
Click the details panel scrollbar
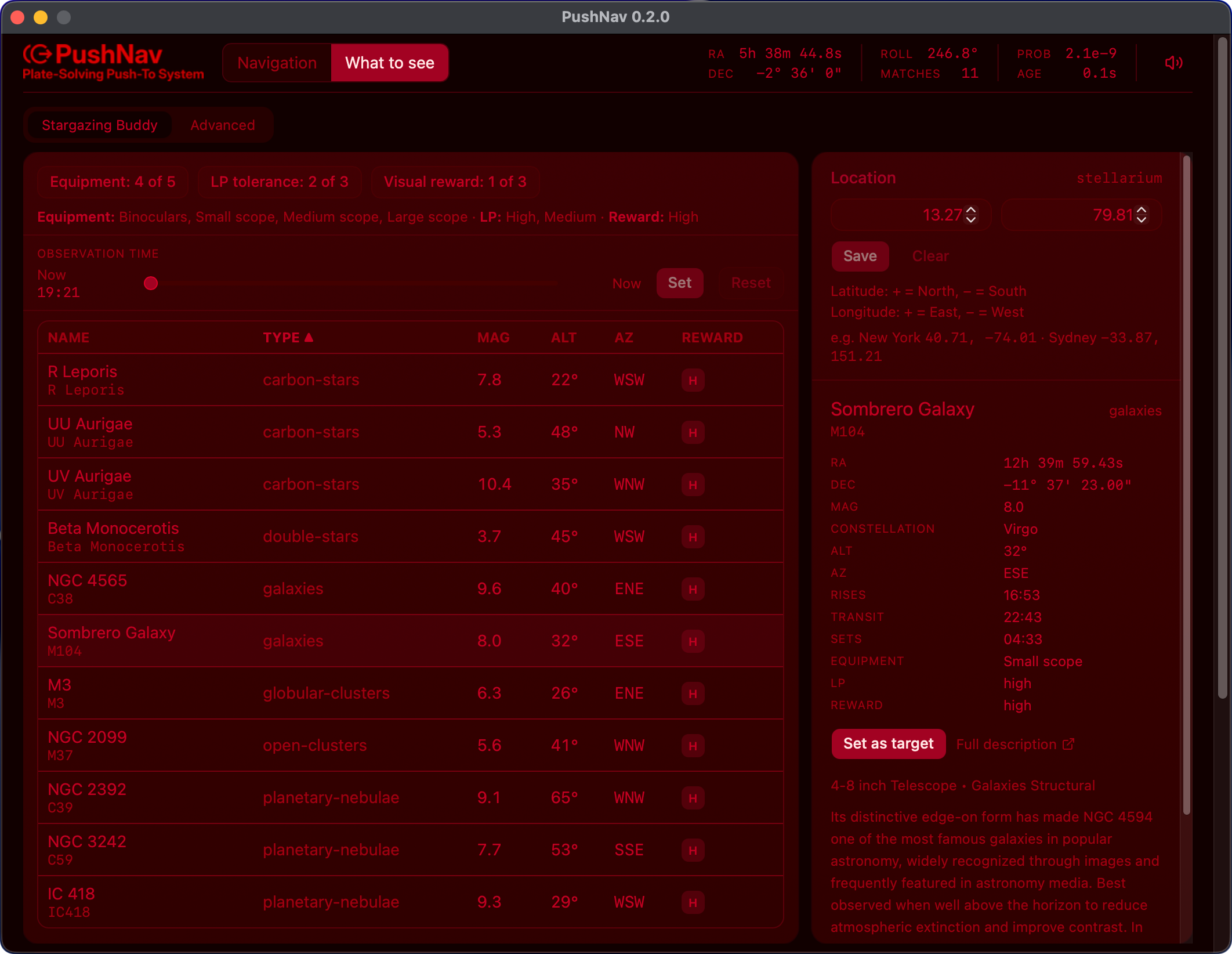tap(1186, 485)
